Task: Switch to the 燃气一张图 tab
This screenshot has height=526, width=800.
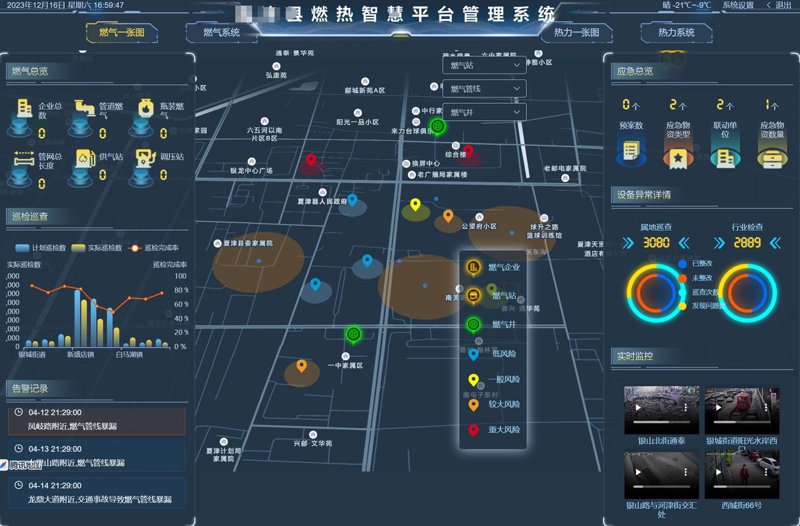Action: [x=121, y=33]
